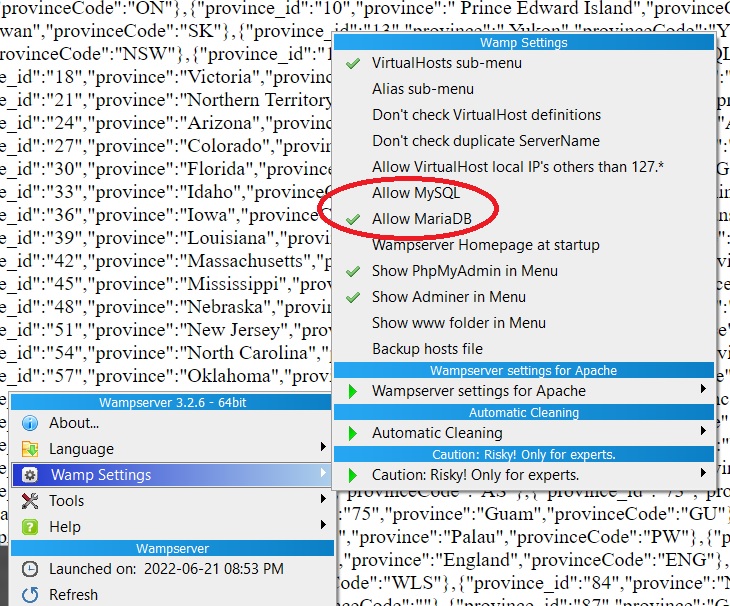Click the clock icon beside Launched on
Viewport: 730px width, 606px height.
tap(30, 569)
